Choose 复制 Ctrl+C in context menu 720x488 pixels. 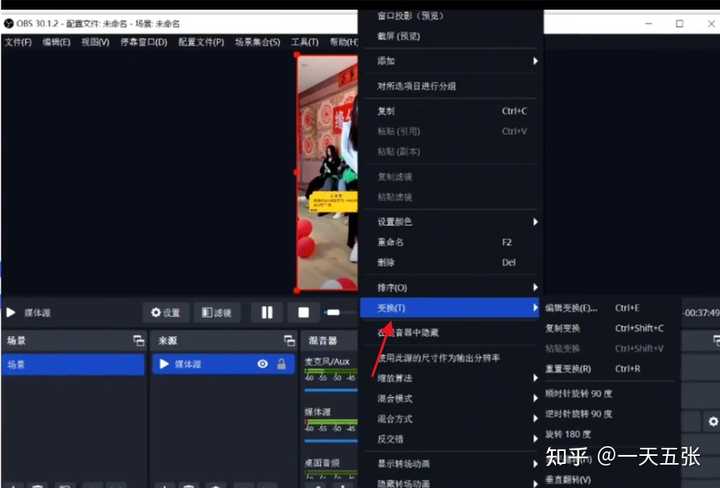point(450,111)
